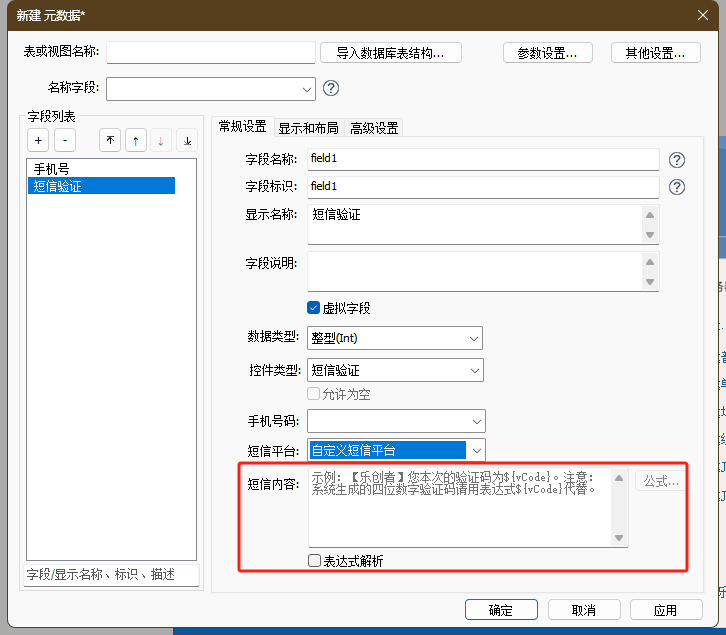Switch to the 显示和布局 tab
The width and height of the screenshot is (726, 635).
[308, 128]
